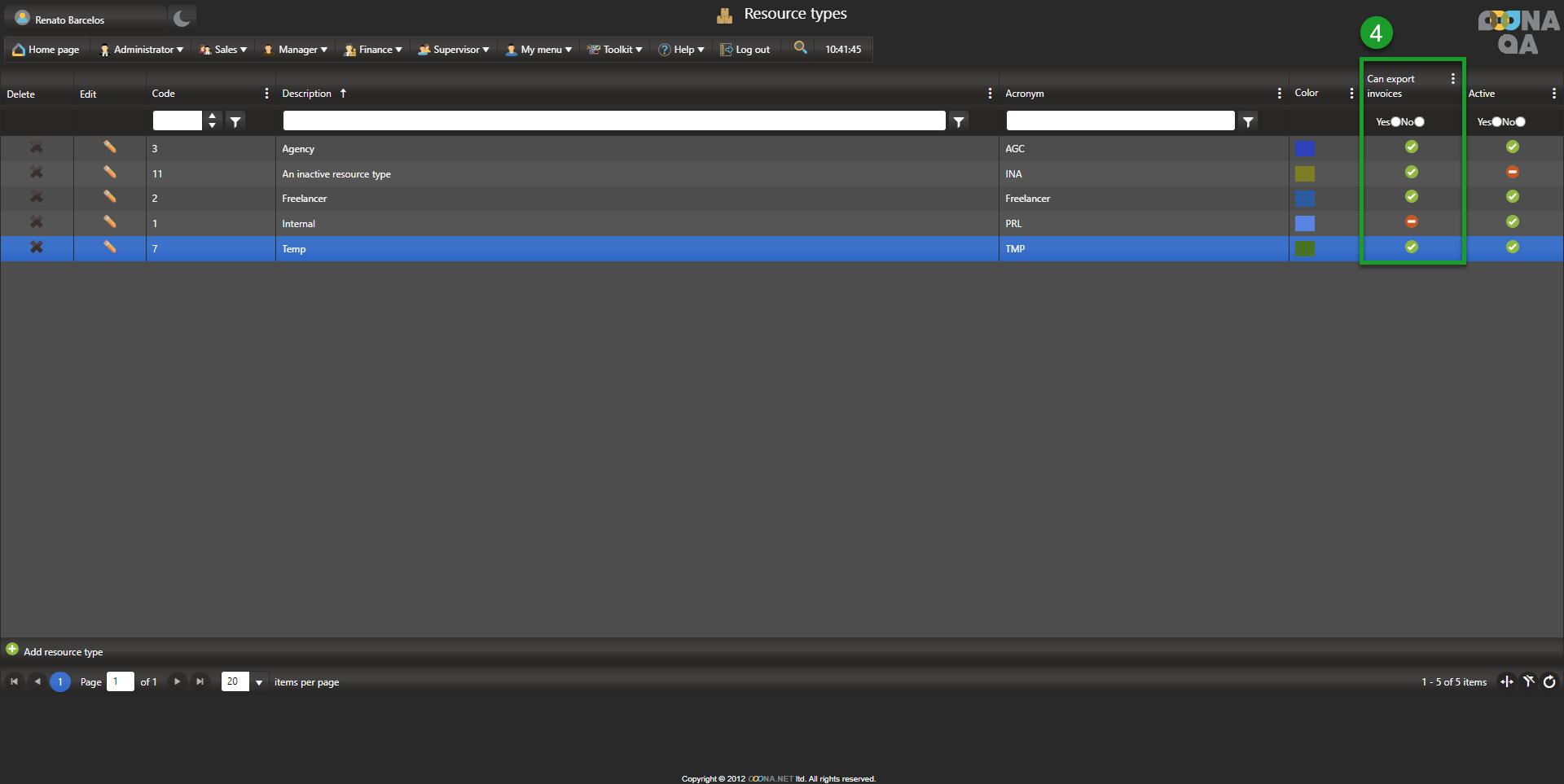This screenshot has height=784, width=1564.
Task: Click the clear filters icon in footer
Action: pyautogui.click(x=1528, y=681)
